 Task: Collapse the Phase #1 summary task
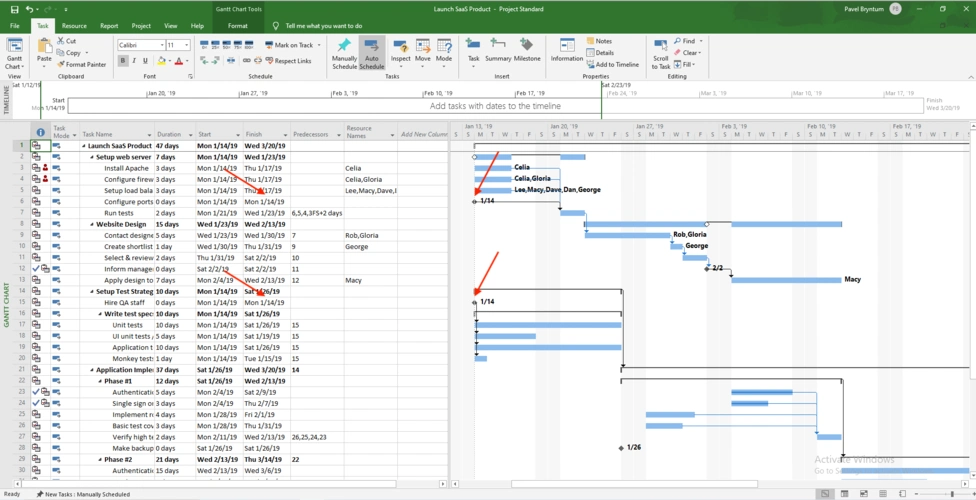point(100,381)
